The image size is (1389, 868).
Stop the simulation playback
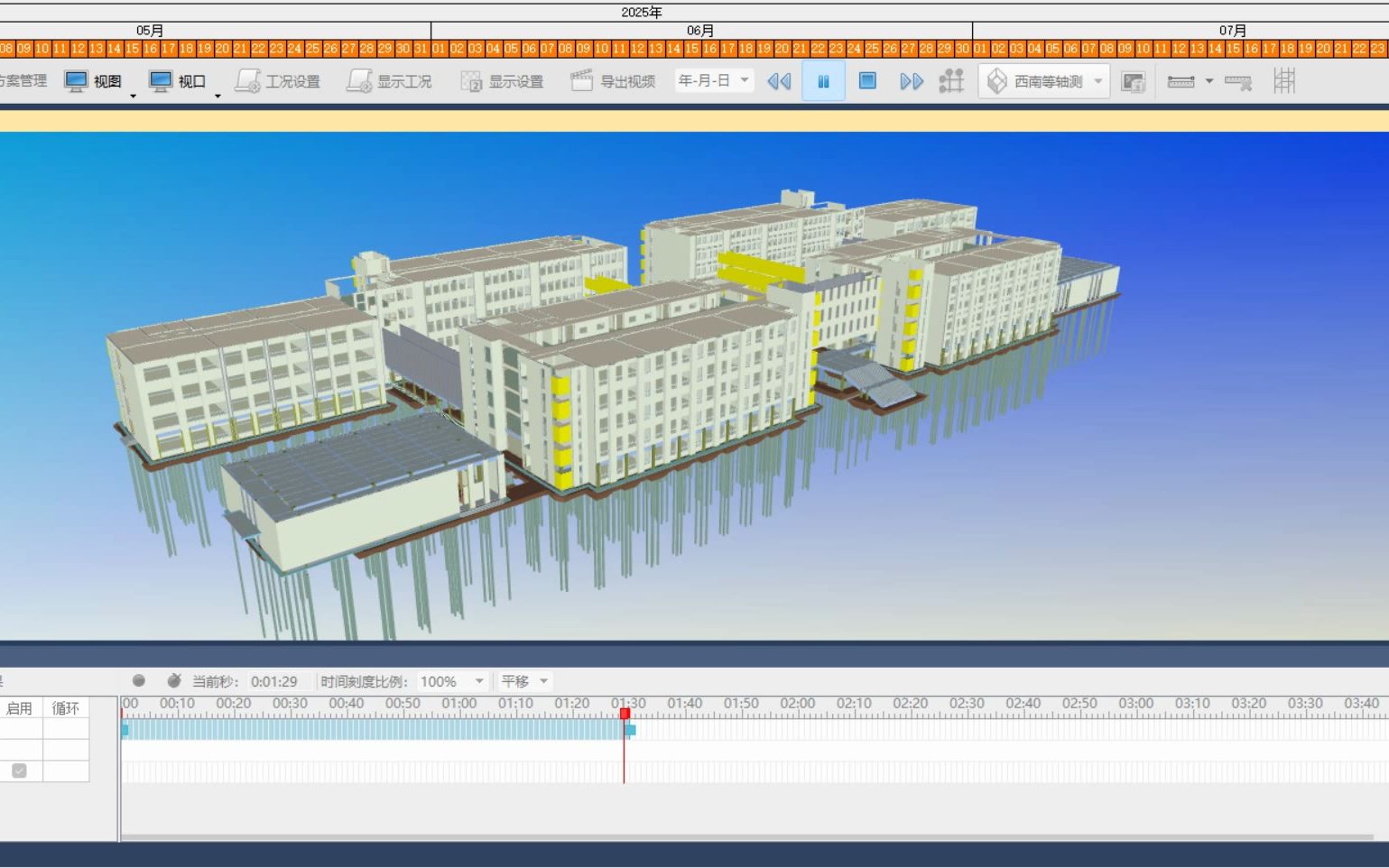click(867, 81)
